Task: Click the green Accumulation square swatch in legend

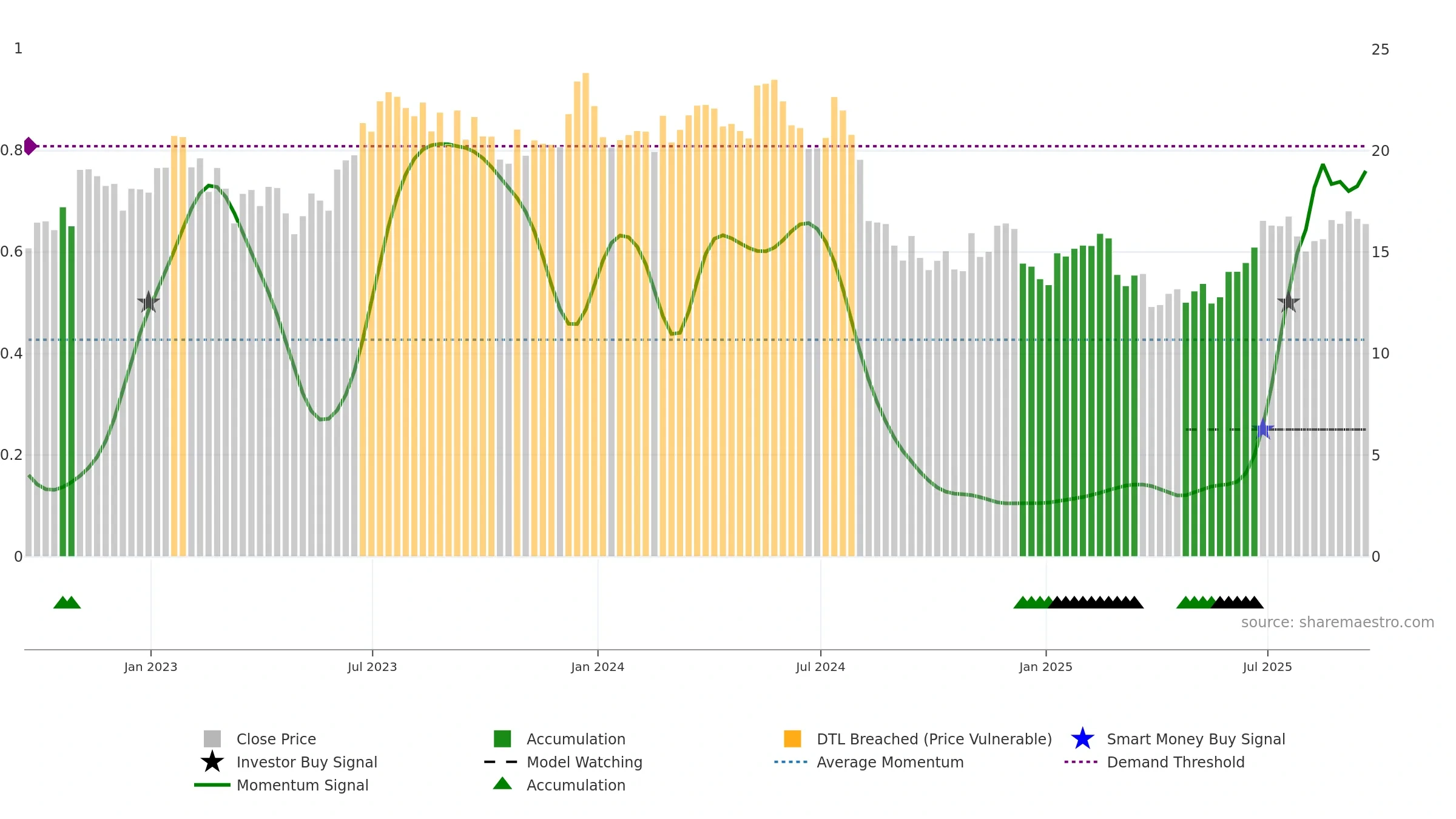Action: [x=502, y=738]
